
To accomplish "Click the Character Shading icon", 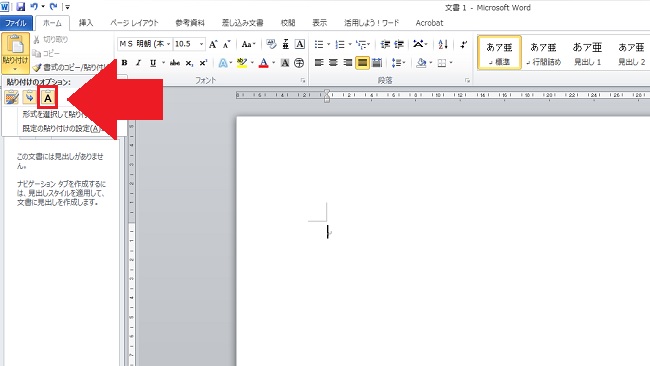I will click(285, 63).
